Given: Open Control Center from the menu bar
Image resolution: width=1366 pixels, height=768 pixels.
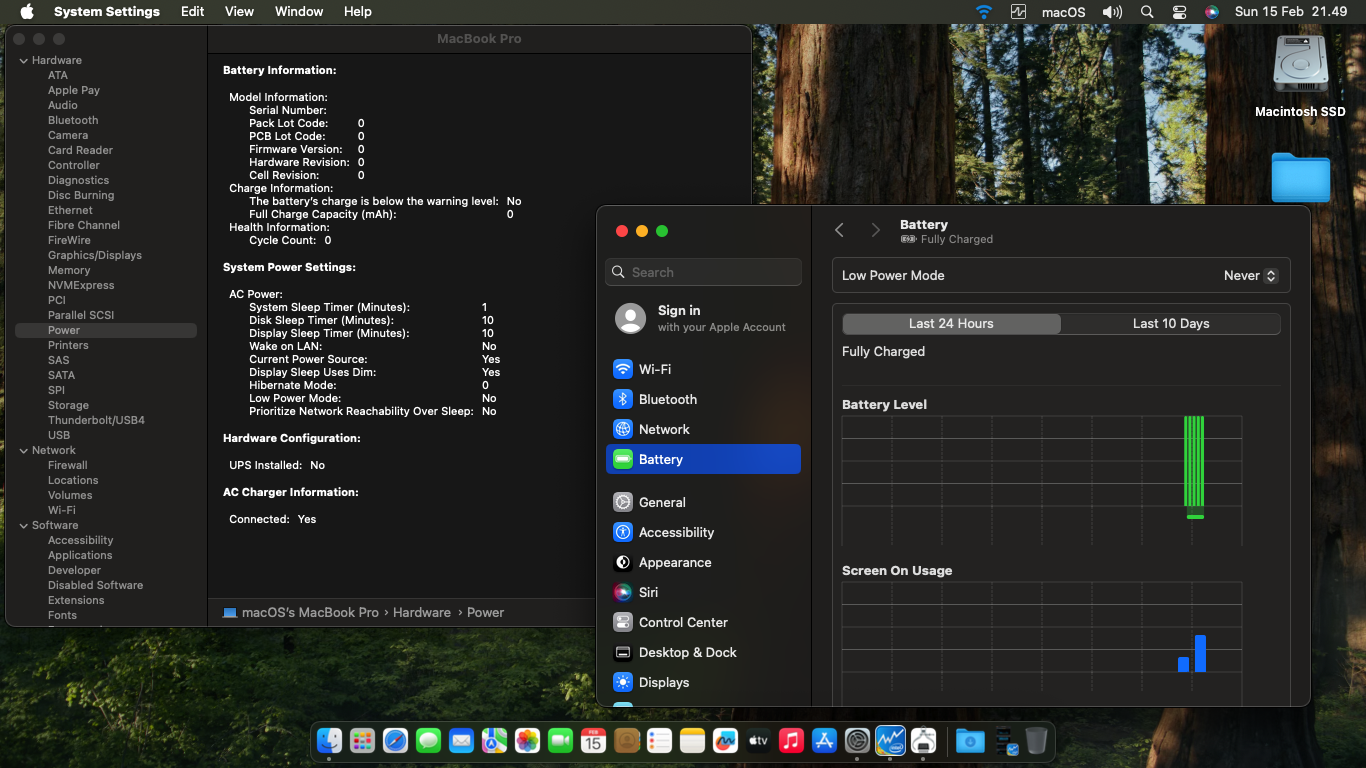Looking at the screenshot, I should tap(1180, 12).
